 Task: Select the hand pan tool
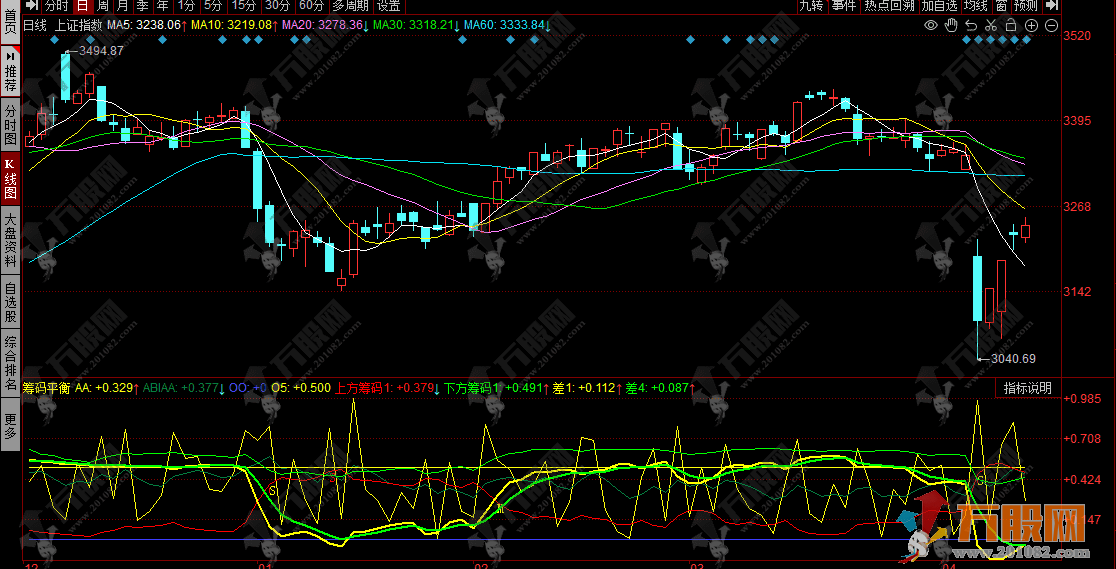pyautogui.click(x=950, y=25)
